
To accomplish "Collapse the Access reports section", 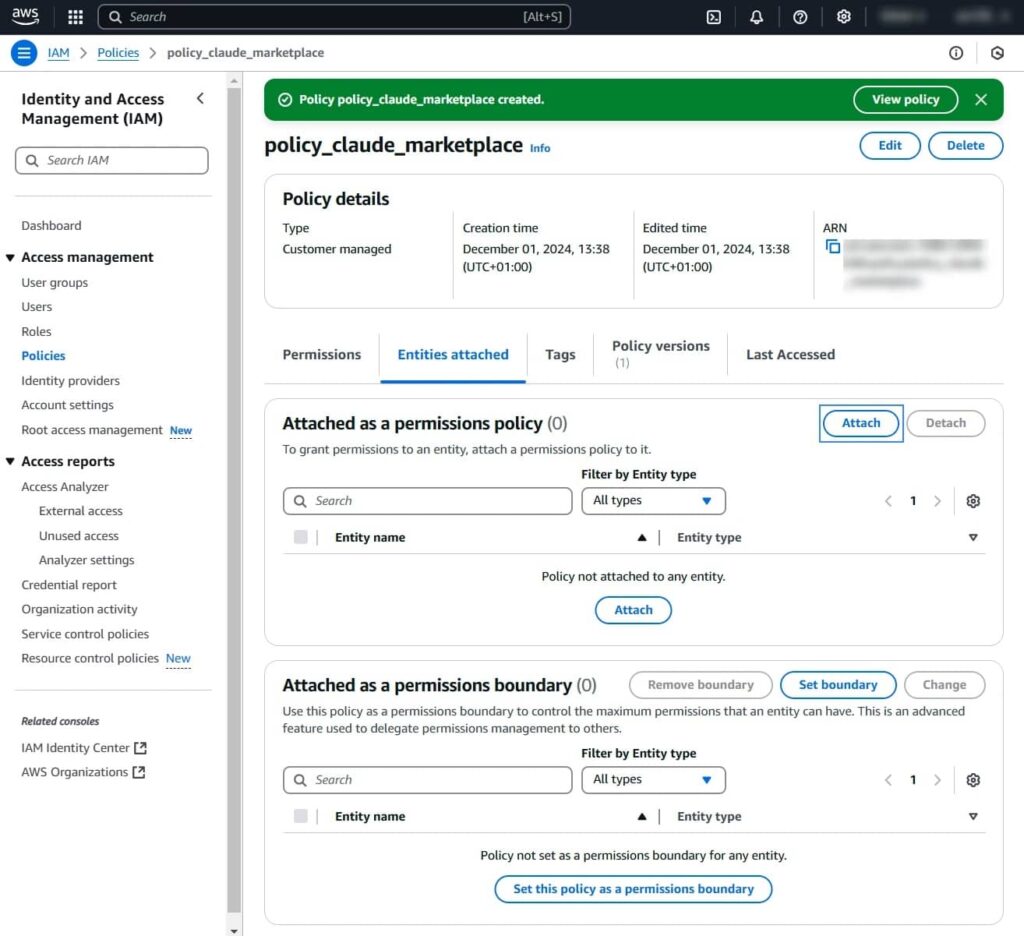I will pyautogui.click(x=11, y=462).
